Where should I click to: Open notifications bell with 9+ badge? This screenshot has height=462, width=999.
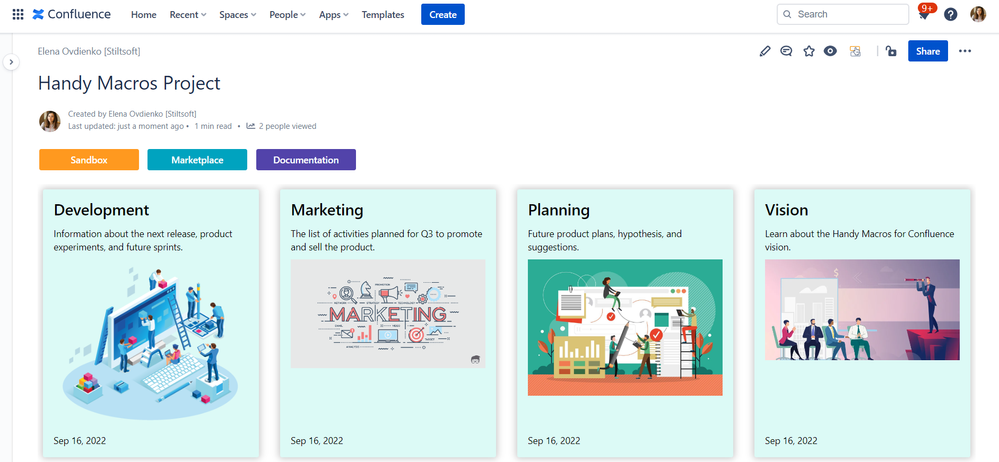[924, 13]
